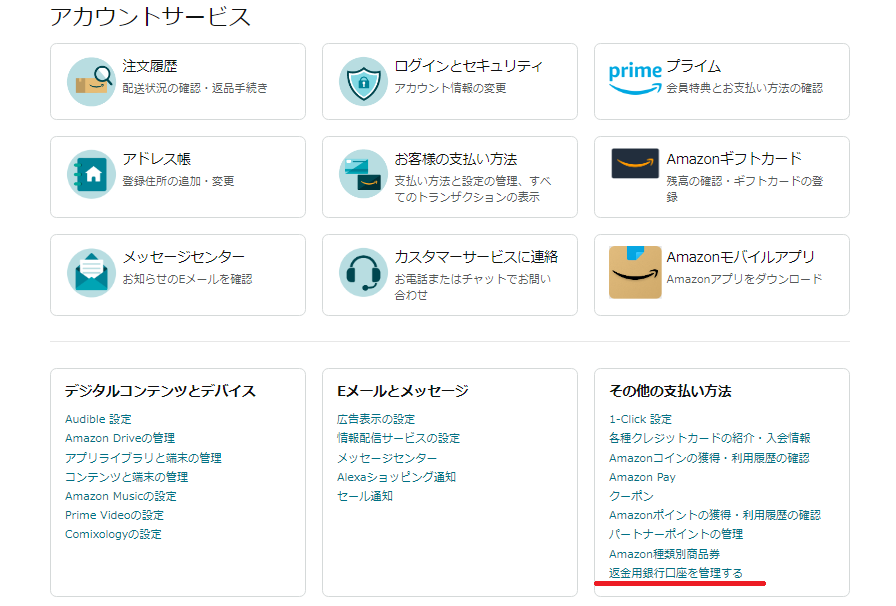The width and height of the screenshot is (896, 606).
Task: Open Amazonポイントの獲得・利用履歴の確認 link
Action: click(x=715, y=515)
